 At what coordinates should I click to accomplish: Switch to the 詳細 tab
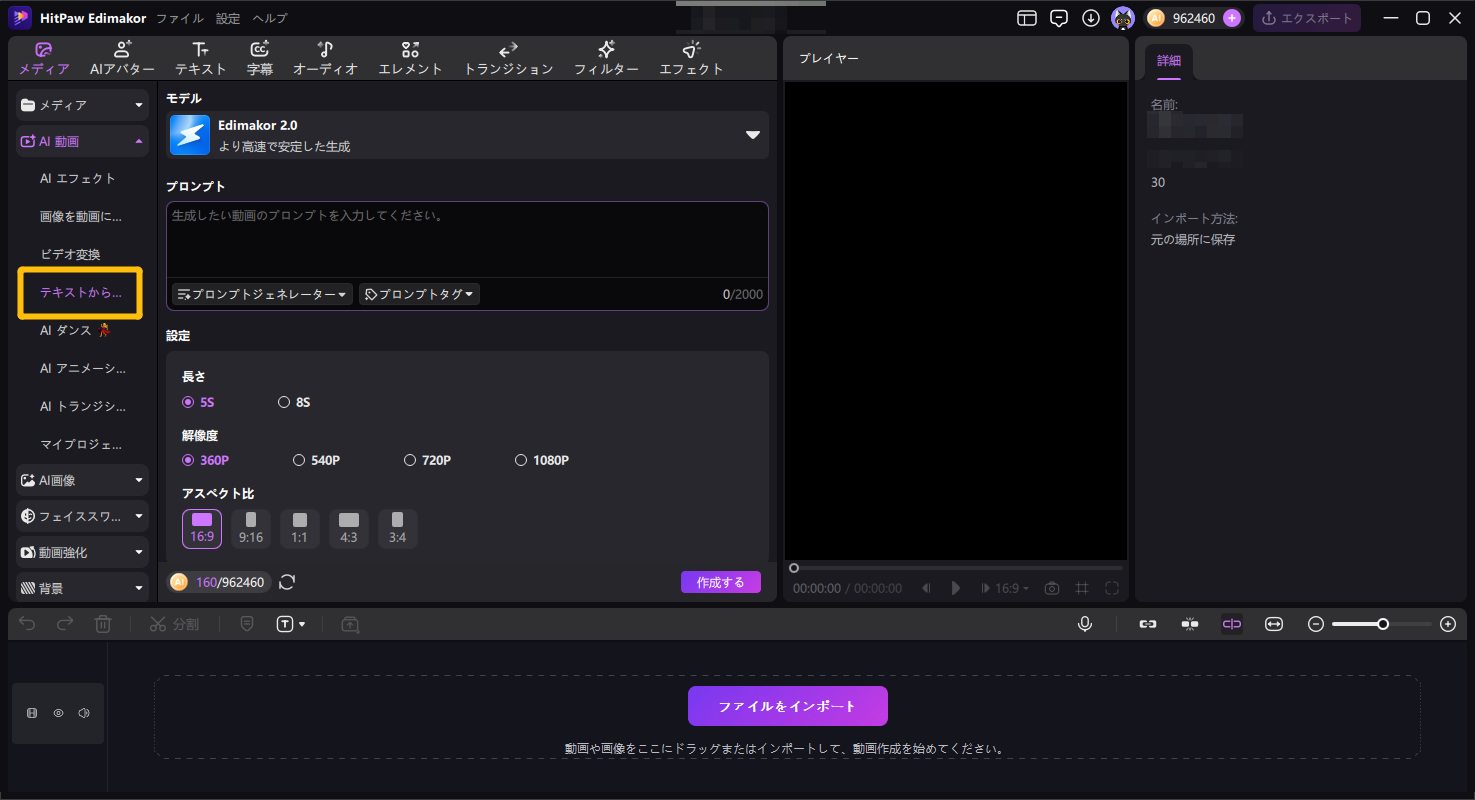(1168, 59)
